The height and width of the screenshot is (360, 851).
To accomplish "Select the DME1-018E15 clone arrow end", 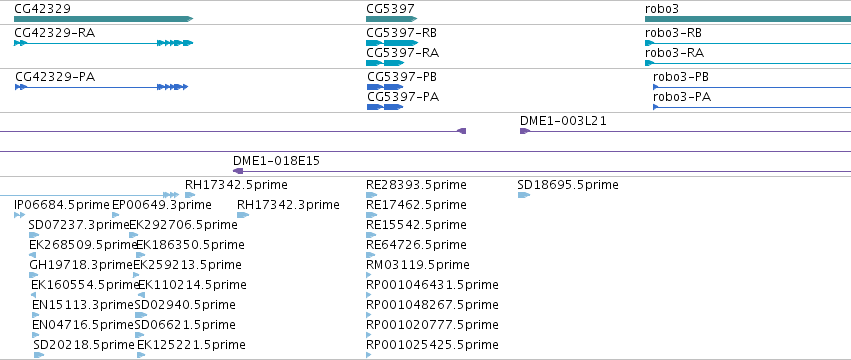I will pyautogui.click(x=238, y=171).
